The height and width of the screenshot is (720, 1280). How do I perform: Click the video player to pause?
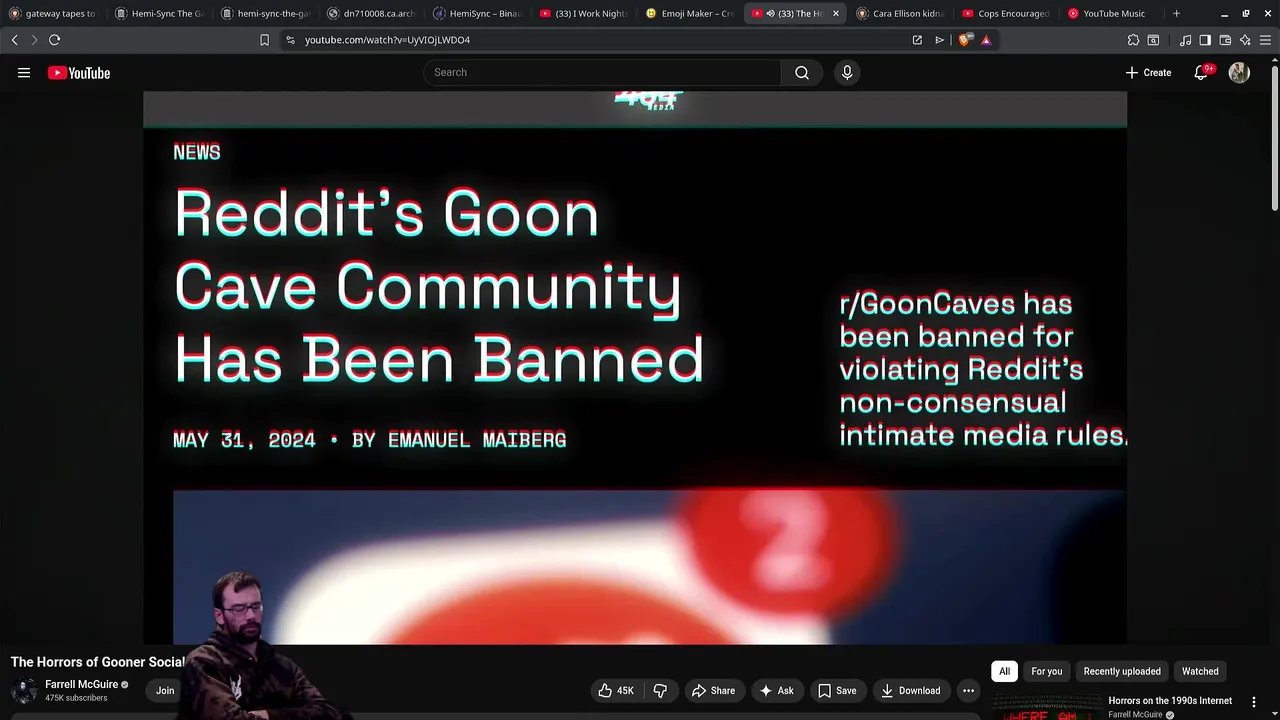(635, 368)
